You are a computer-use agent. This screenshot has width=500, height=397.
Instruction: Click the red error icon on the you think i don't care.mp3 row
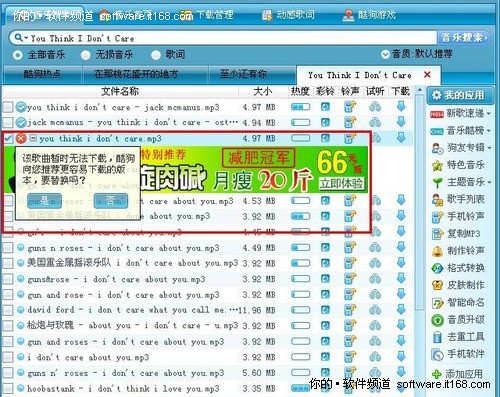tap(21, 138)
